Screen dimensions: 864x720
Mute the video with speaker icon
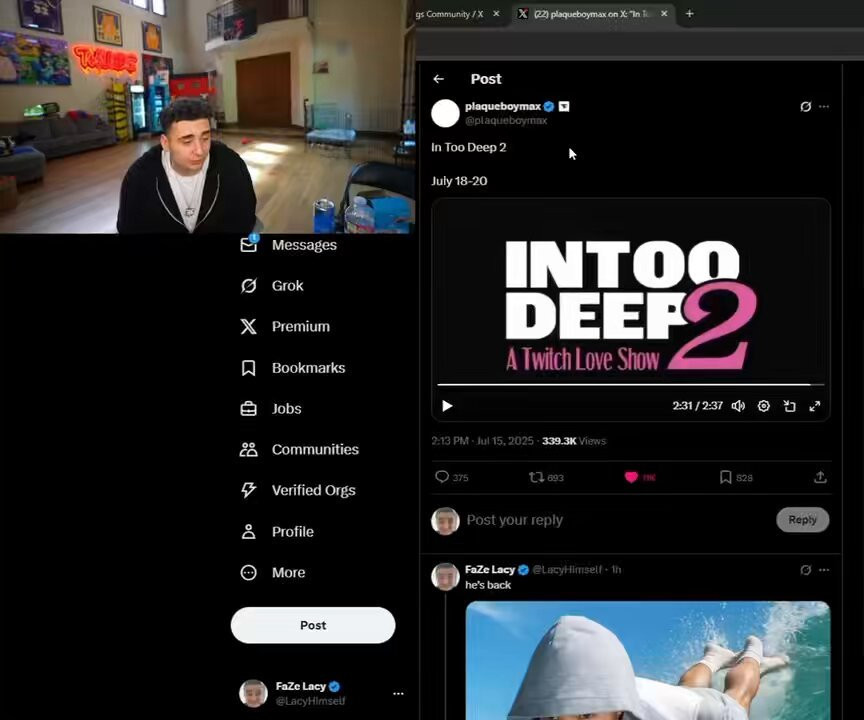tap(738, 406)
